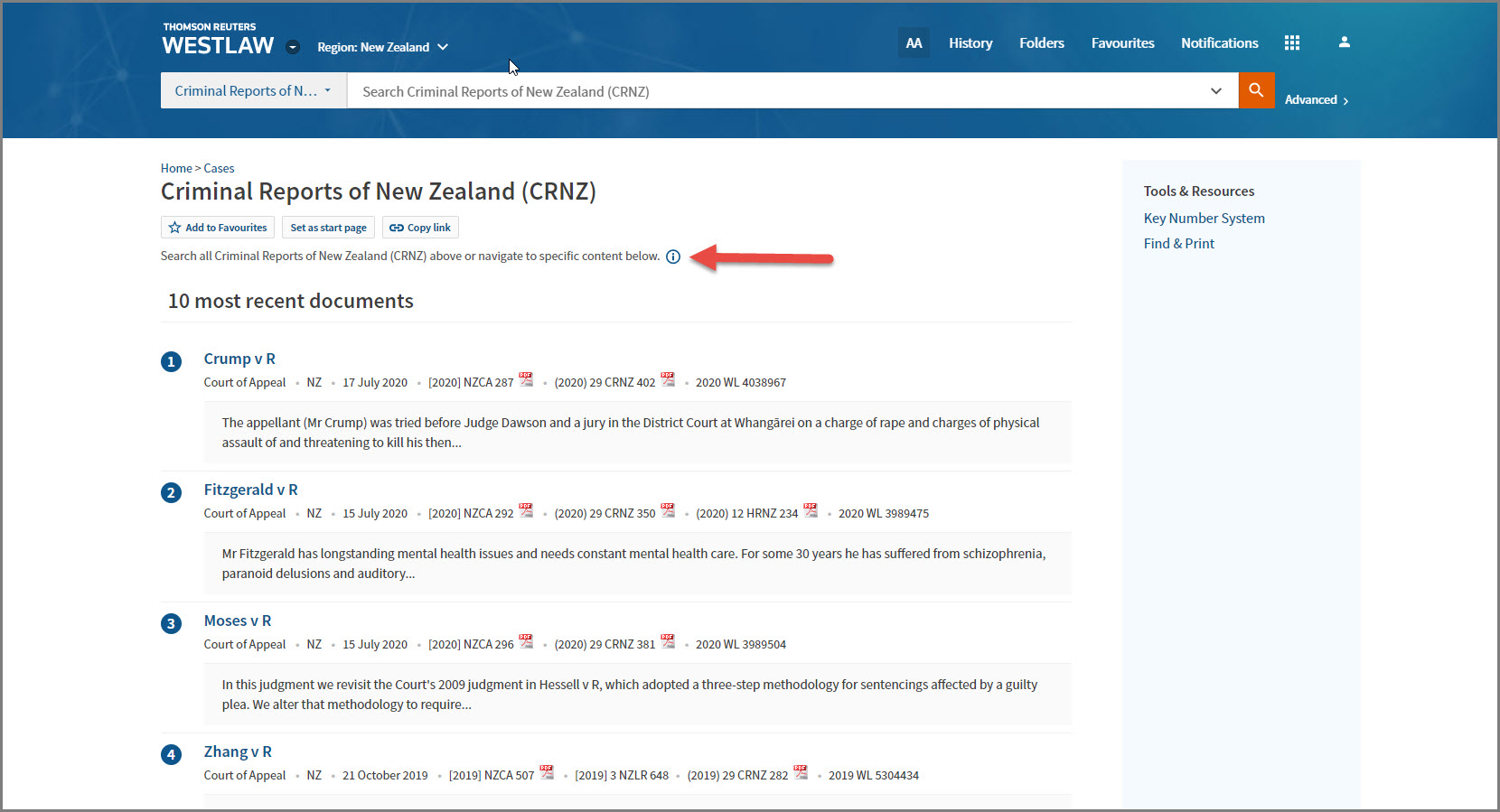1500x812 pixels.
Task: Click the Westlaw logo
Action: [218, 40]
